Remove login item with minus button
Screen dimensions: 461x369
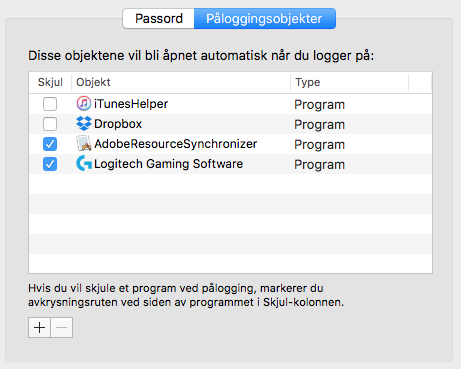click(x=62, y=328)
